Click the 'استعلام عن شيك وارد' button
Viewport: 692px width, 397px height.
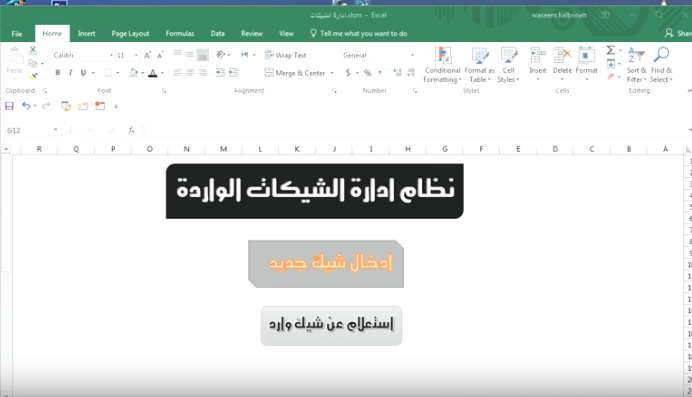331,326
